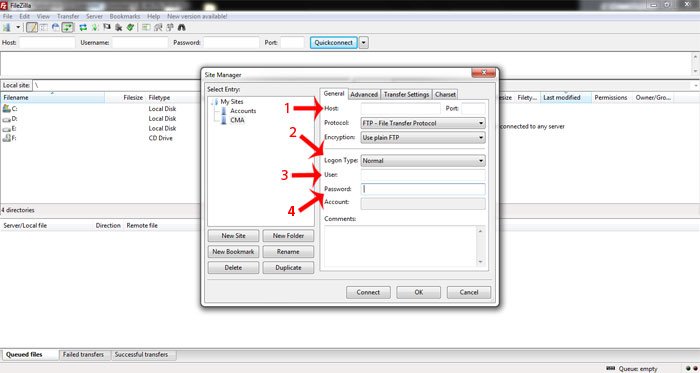Open the Server menu

coord(94,16)
